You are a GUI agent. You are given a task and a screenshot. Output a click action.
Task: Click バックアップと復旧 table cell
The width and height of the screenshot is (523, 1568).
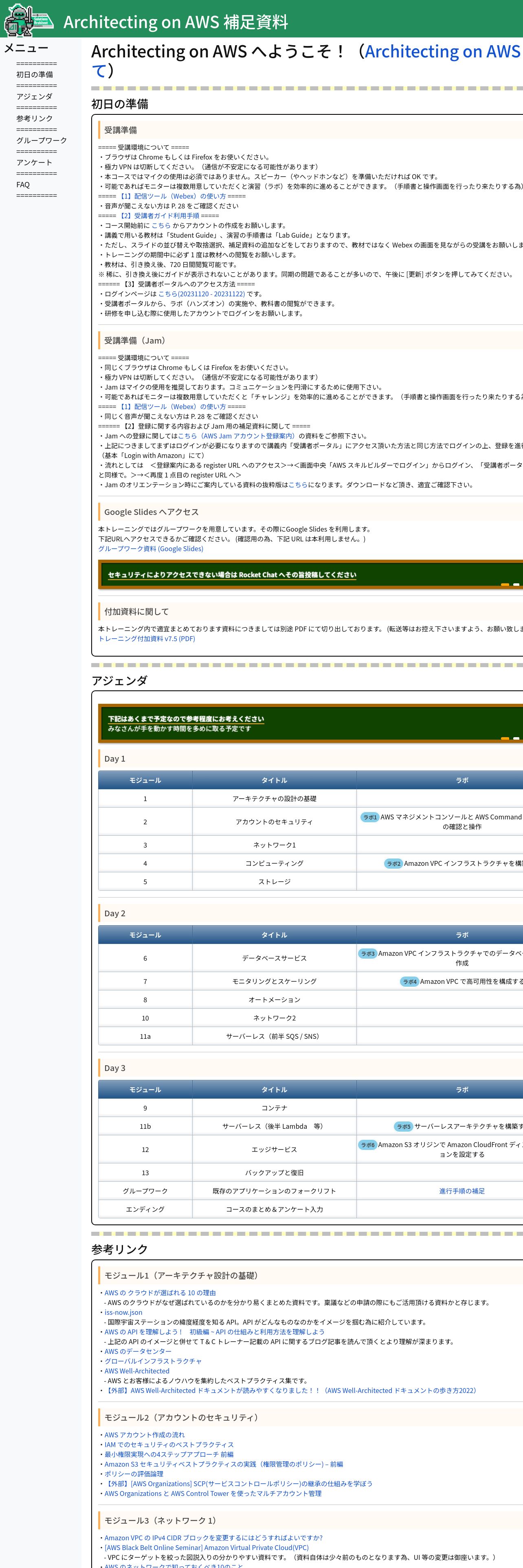pyautogui.click(x=275, y=1172)
